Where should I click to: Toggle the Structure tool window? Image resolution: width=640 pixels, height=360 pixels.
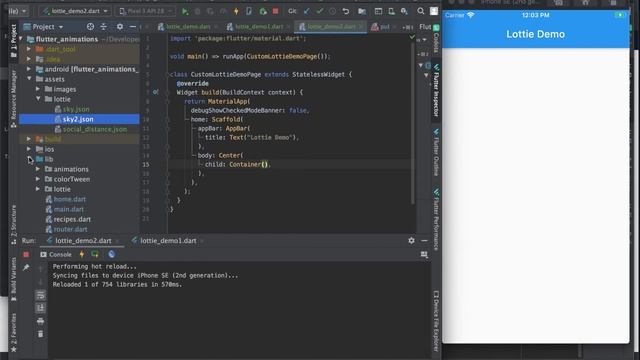13,224
